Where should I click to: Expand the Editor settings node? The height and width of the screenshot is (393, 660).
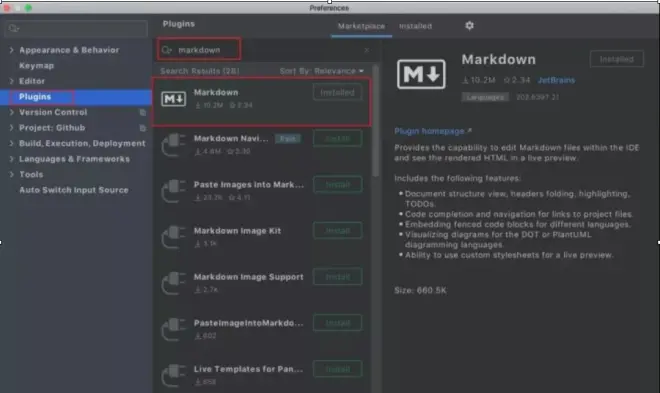click(x=11, y=81)
